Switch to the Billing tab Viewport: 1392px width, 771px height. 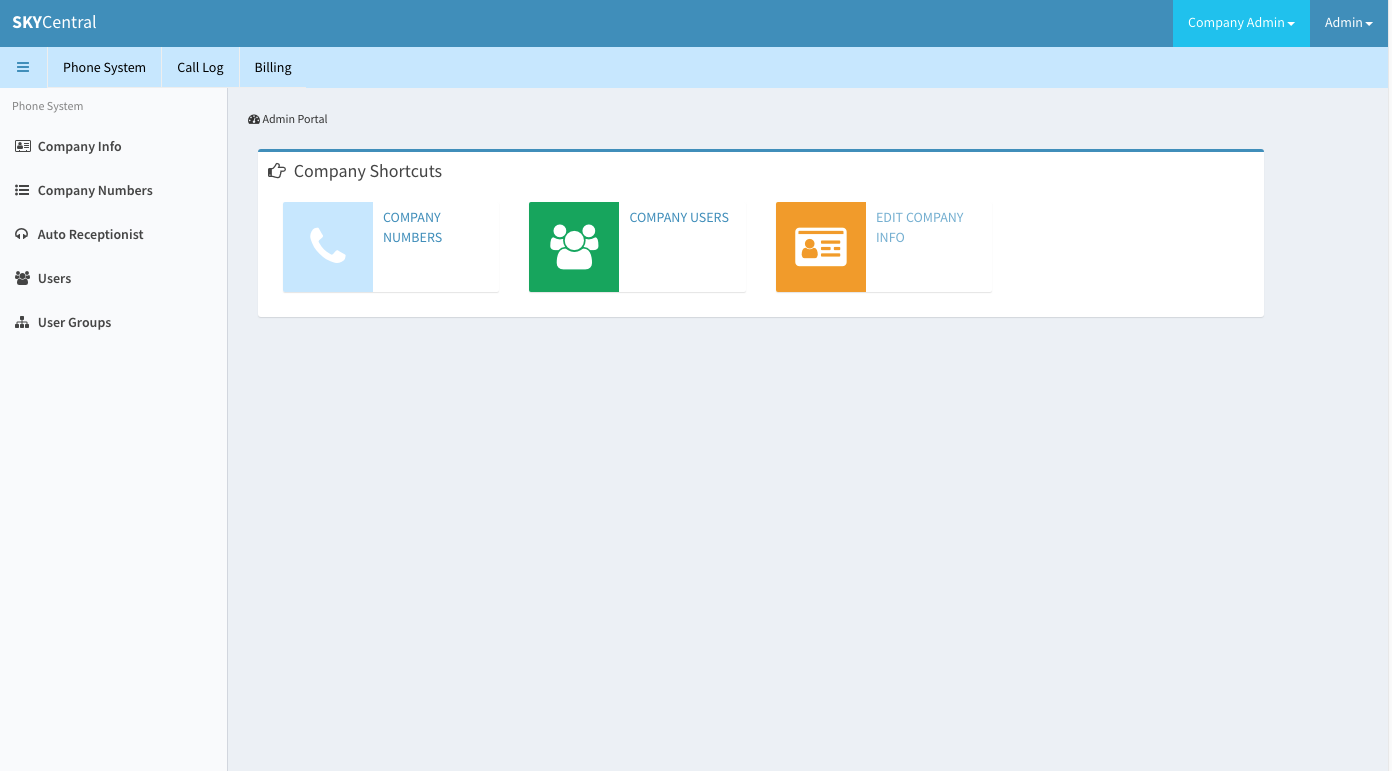point(273,67)
